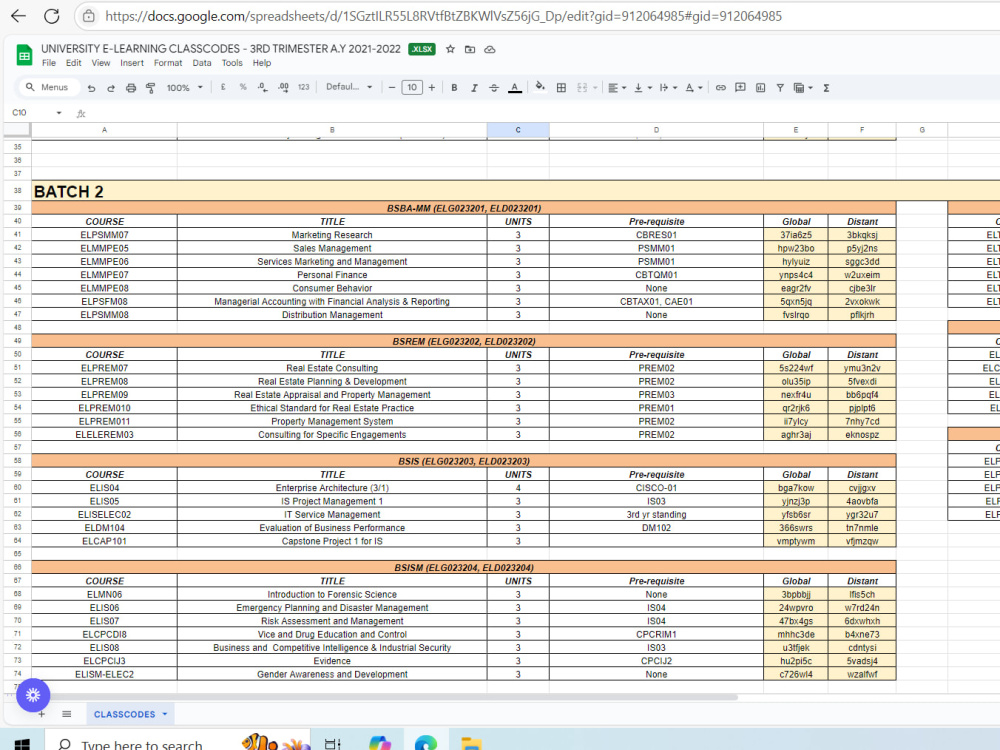Image resolution: width=1000 pixels, height=750 pixels.
Task: Decrease font size with minus button
Action: 392,87
